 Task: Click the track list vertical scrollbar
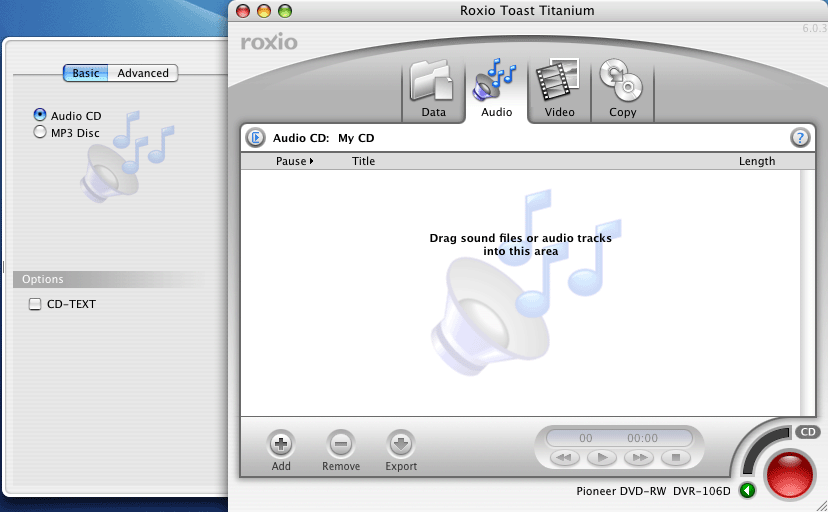[x=808, y=292]
